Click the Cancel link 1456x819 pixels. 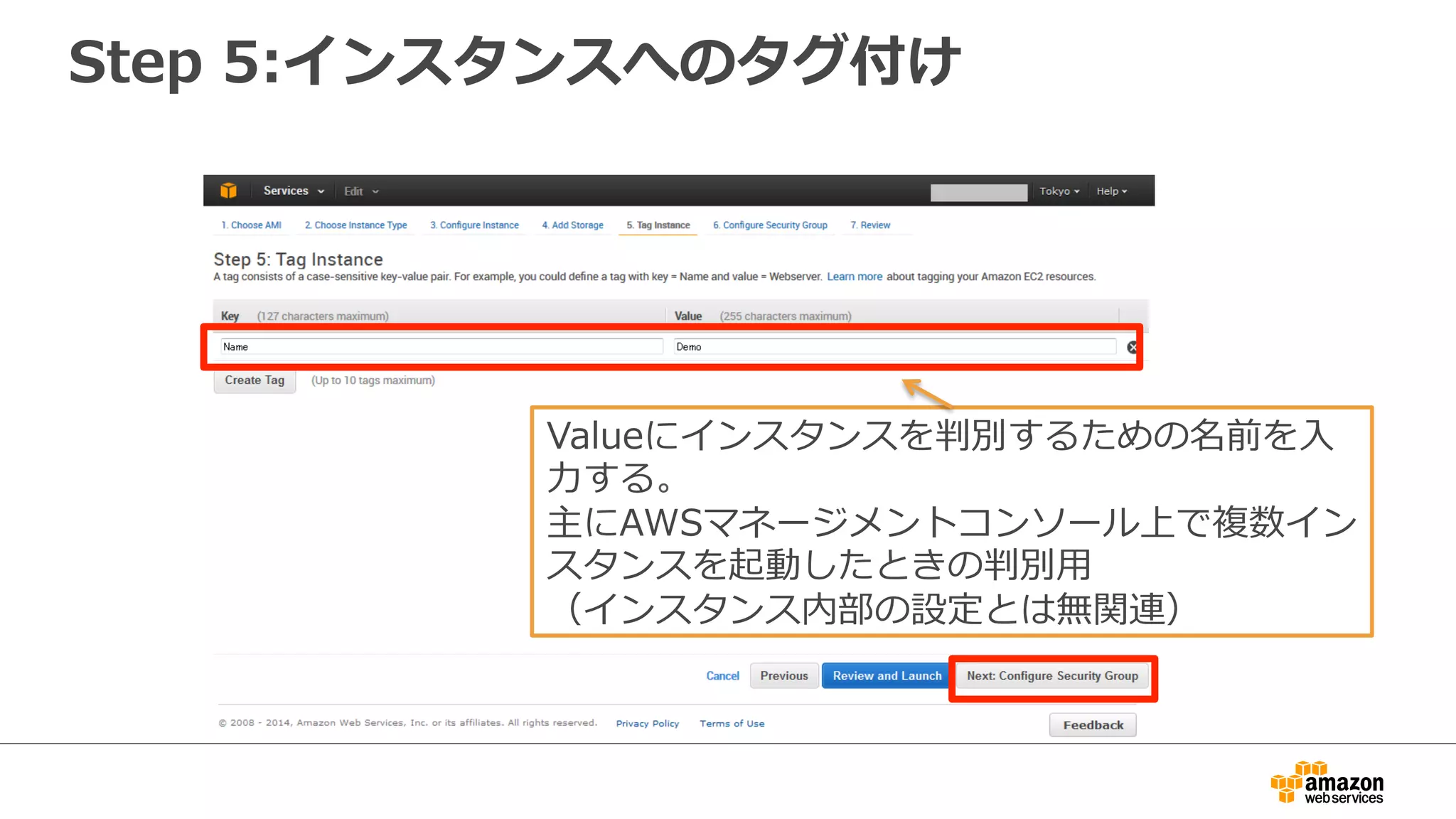722,676
